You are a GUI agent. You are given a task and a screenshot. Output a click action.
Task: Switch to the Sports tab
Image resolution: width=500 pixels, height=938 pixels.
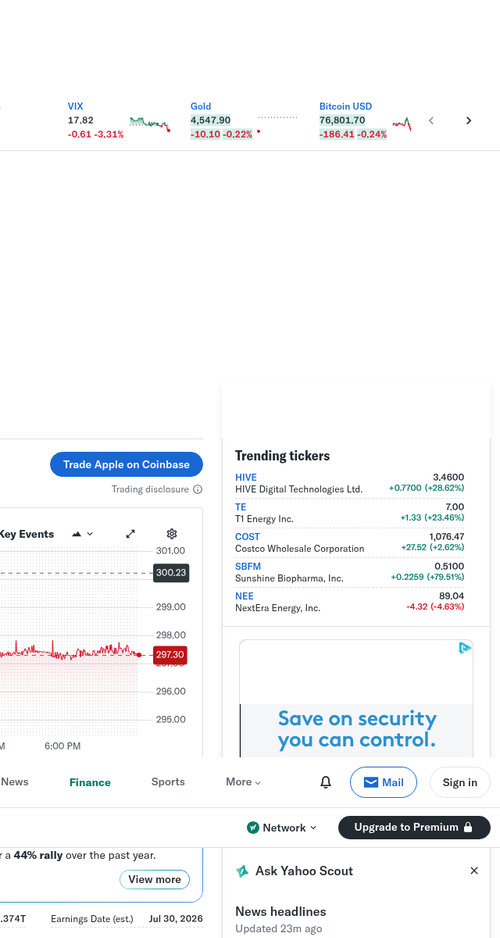click(x=168, y=782)
